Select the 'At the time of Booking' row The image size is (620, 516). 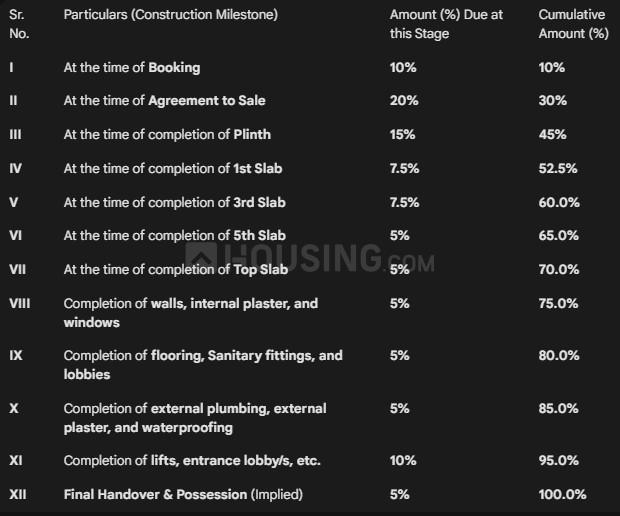pos(132,67)
